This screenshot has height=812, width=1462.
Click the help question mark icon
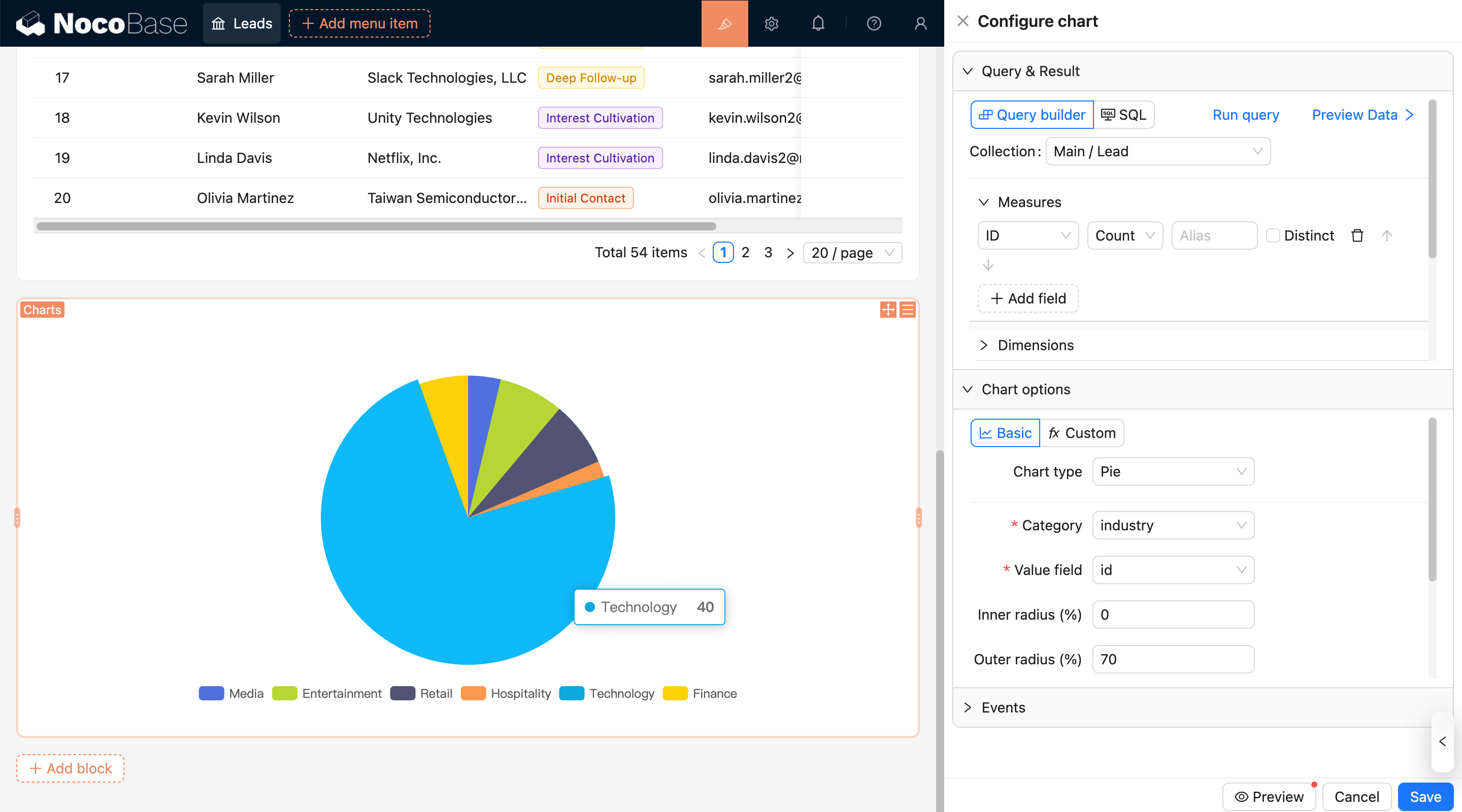[874, 23]
